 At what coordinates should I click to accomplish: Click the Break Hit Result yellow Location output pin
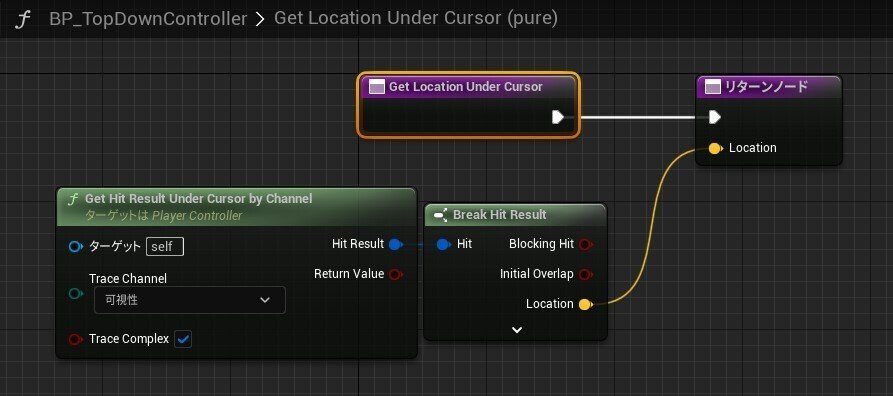pyautogui.click(x=585, y=304)
